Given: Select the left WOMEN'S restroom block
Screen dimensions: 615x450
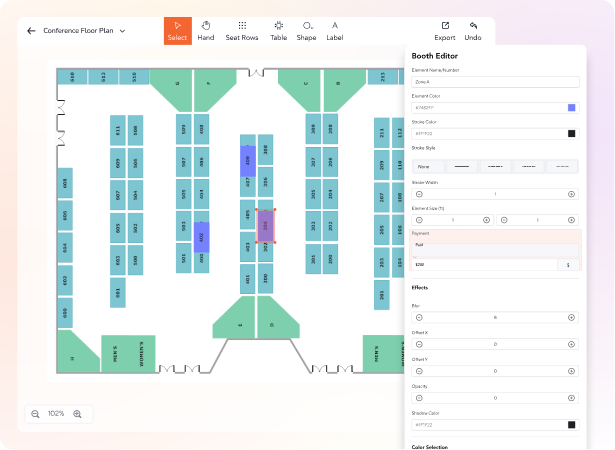Looking at the screenshot, I should pos(142,354).
